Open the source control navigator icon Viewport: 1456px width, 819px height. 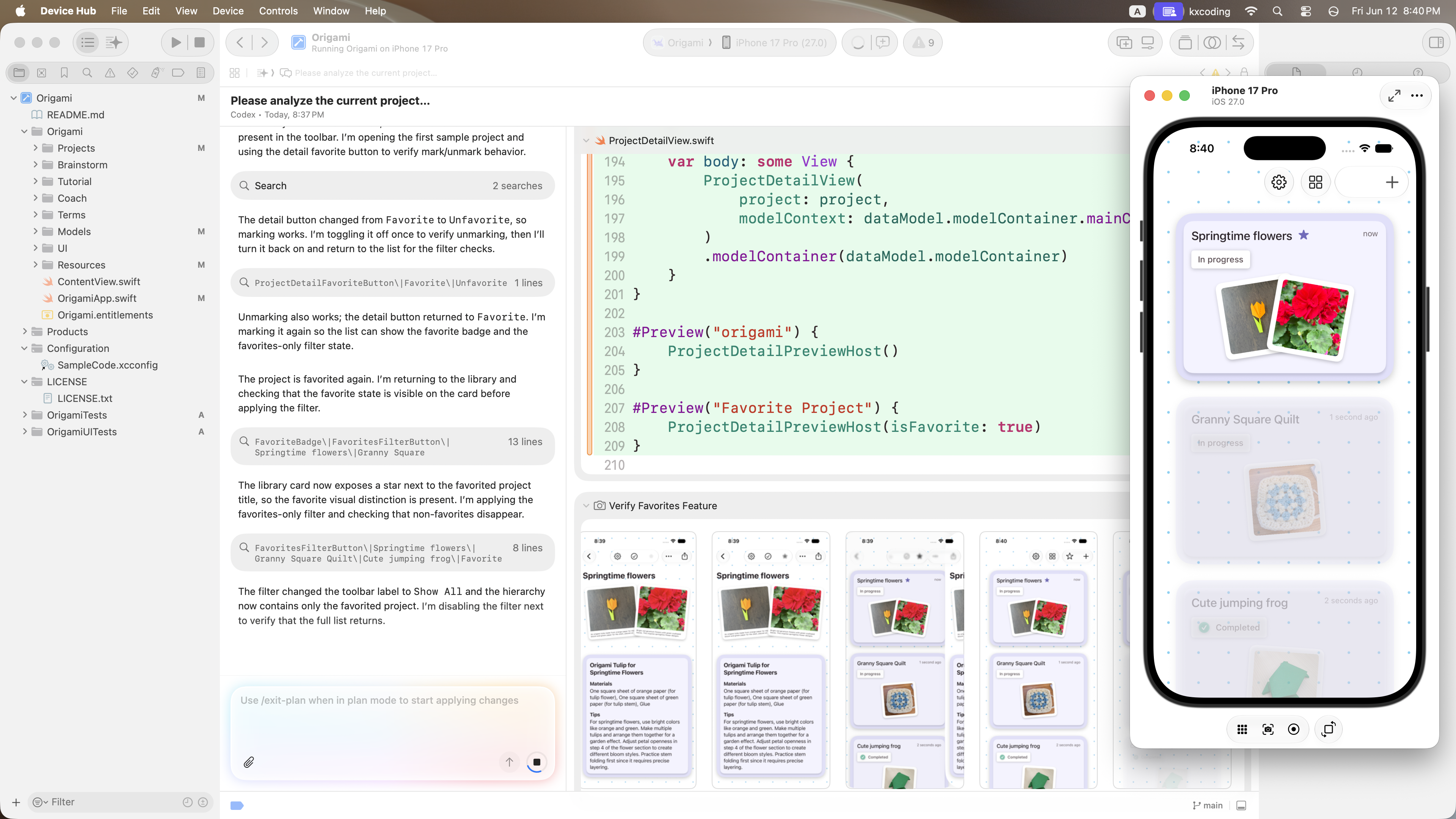[41, 72]
